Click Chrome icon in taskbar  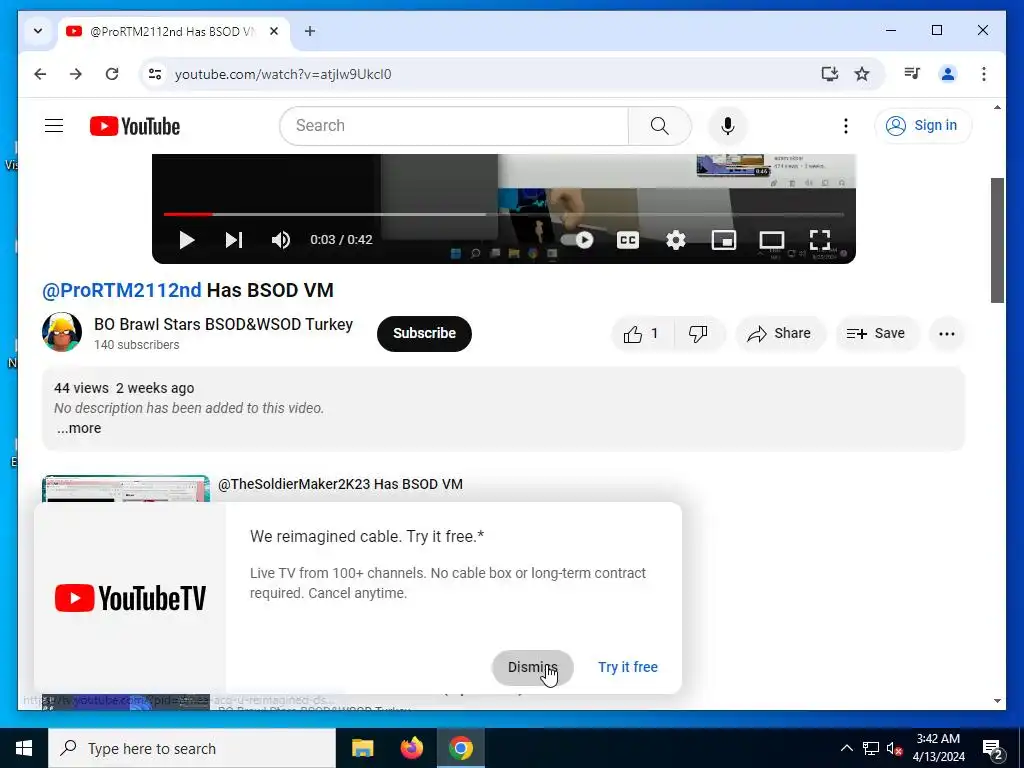click(x=460, y=748)
